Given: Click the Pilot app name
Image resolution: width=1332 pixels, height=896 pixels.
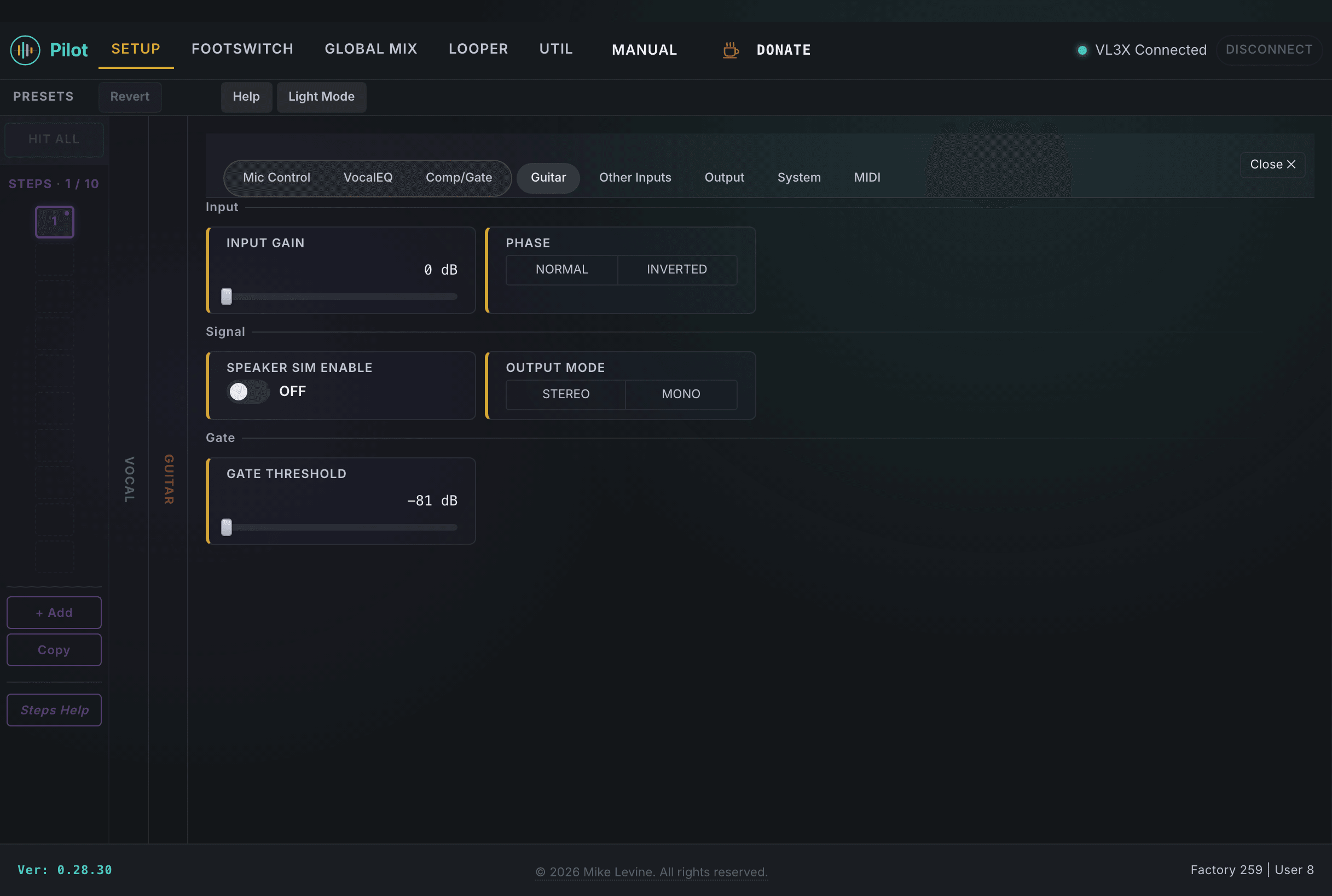Looking at the screenshot, I should point(68,50).
